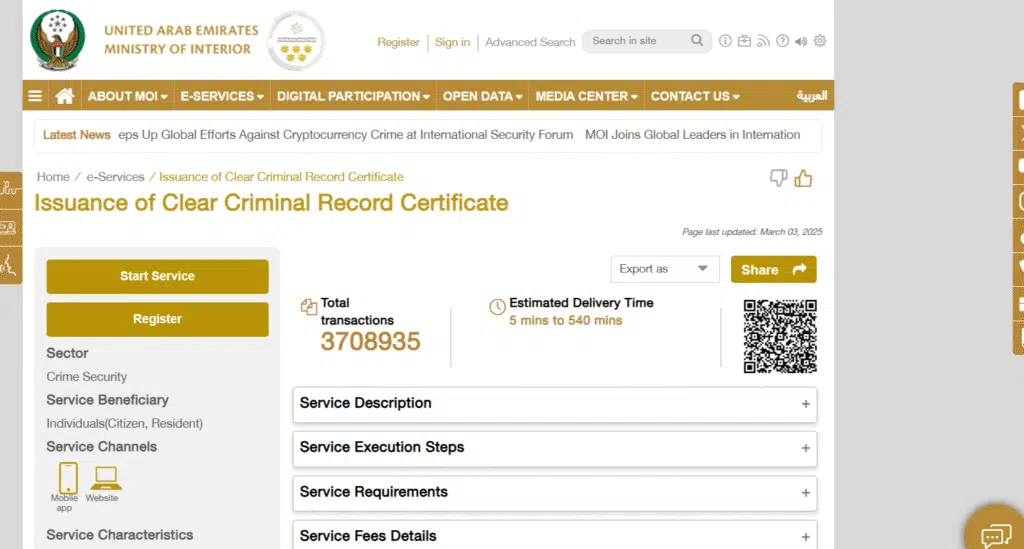Open the hamburger menu icon
This screenshot has height=549, width=1024.
(x=35, y=96)
